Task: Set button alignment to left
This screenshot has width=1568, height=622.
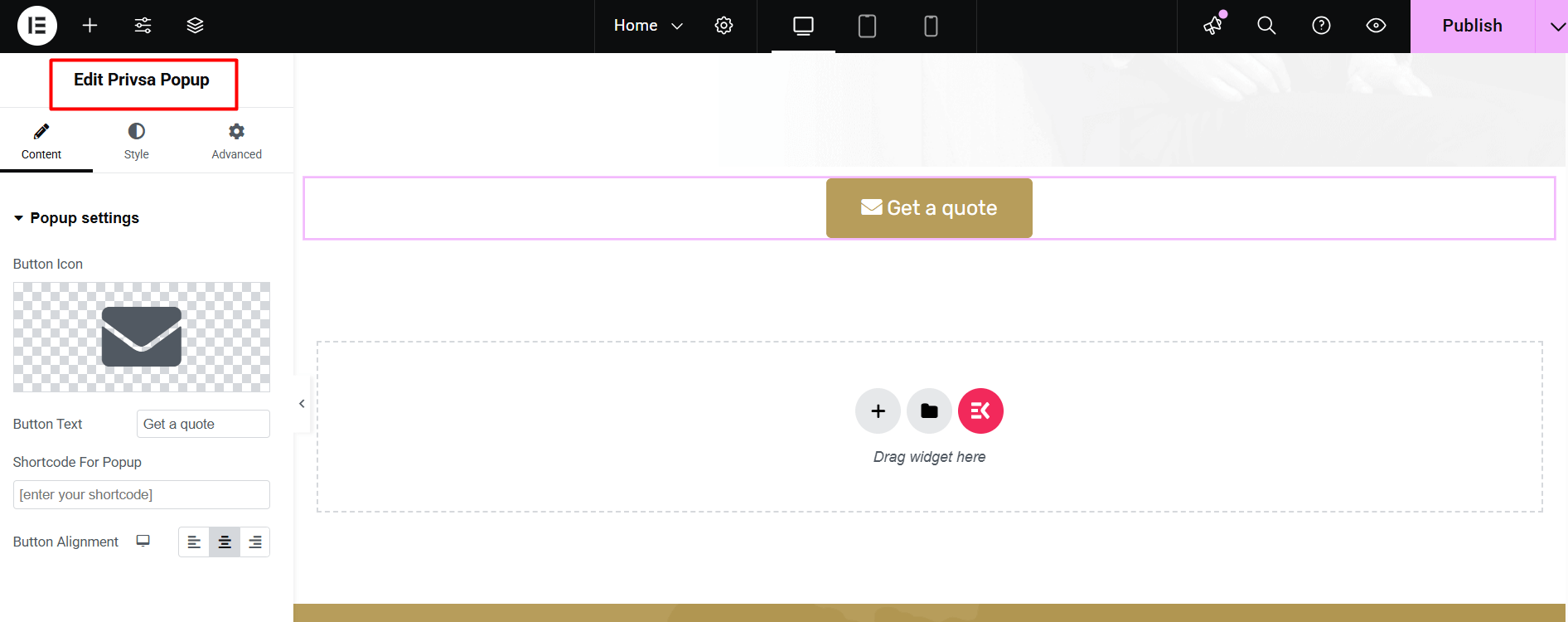Action: (194, 542)
